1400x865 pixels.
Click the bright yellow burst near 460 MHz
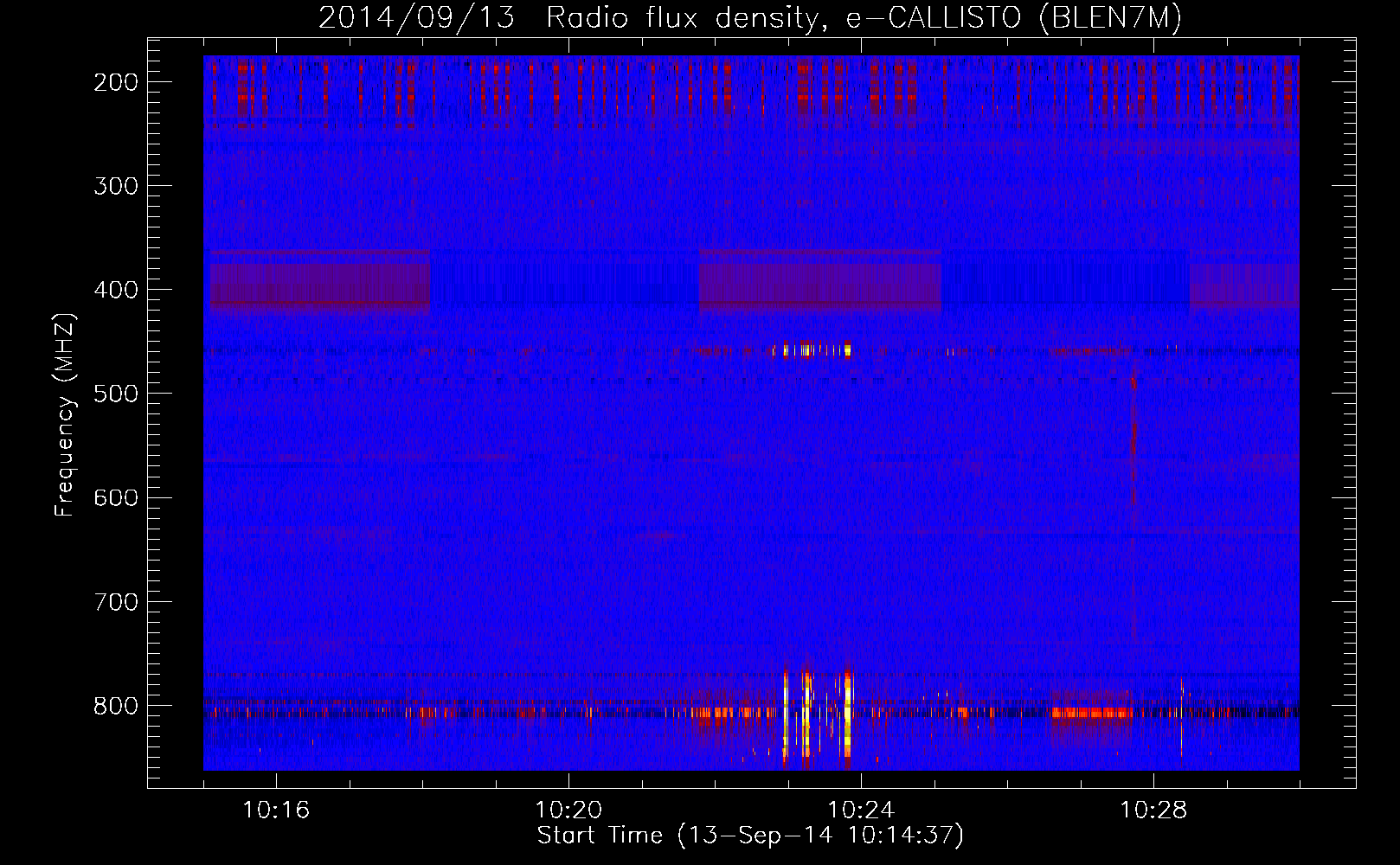point(816,350)
